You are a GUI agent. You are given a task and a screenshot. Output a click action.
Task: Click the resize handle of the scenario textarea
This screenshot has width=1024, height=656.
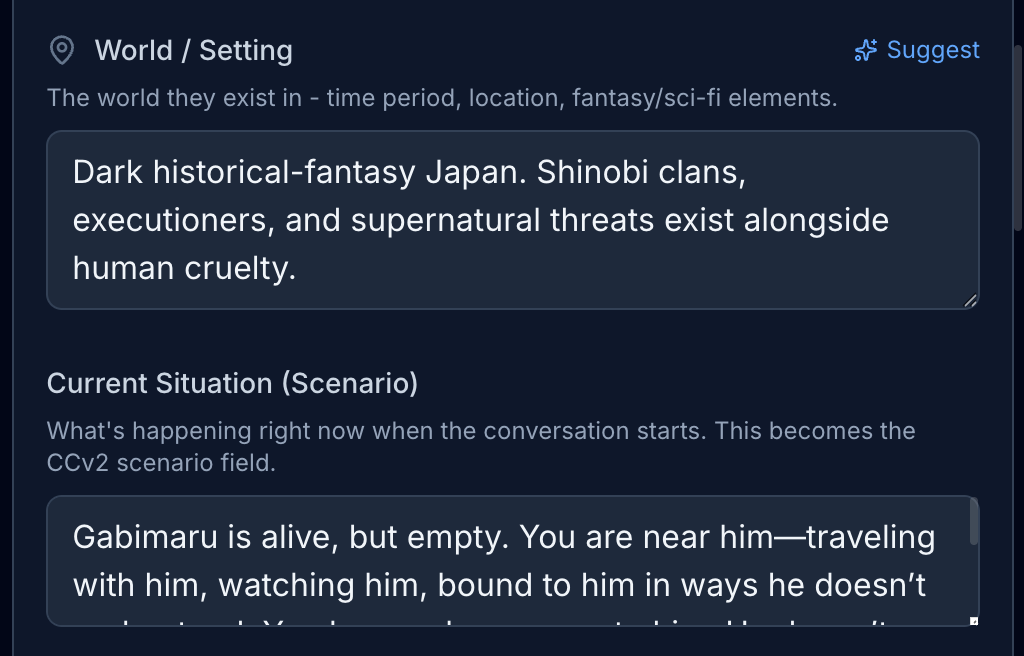pos(974,621)
